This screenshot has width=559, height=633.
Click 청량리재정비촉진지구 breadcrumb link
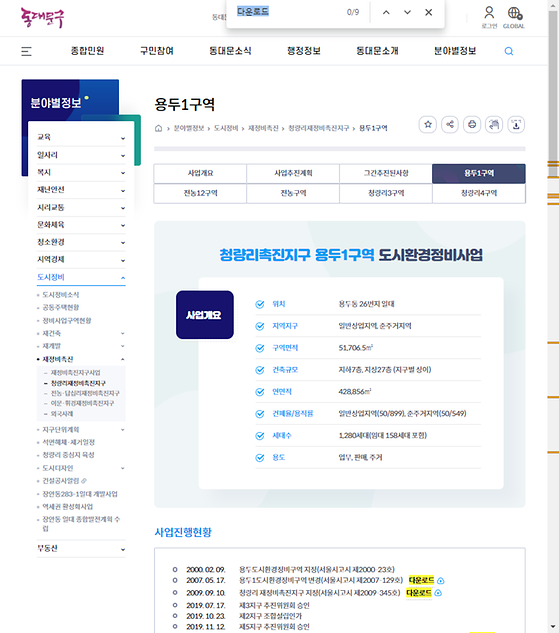[318, 128]
